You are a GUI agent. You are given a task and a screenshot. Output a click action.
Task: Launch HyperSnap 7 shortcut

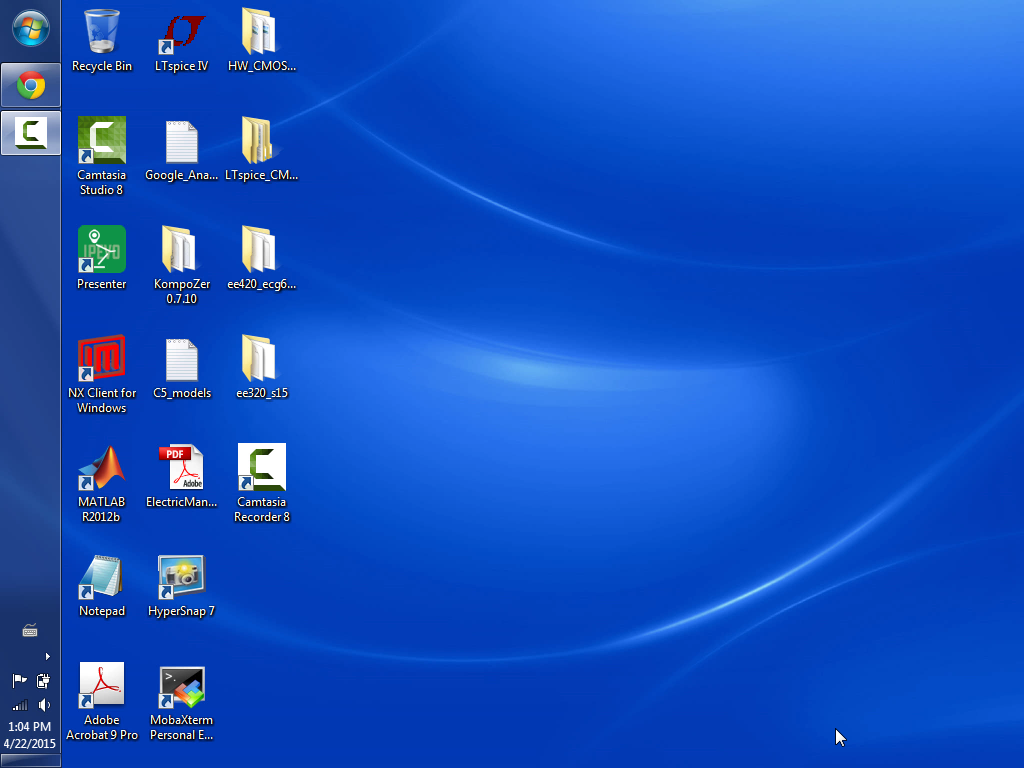[182, 578]
